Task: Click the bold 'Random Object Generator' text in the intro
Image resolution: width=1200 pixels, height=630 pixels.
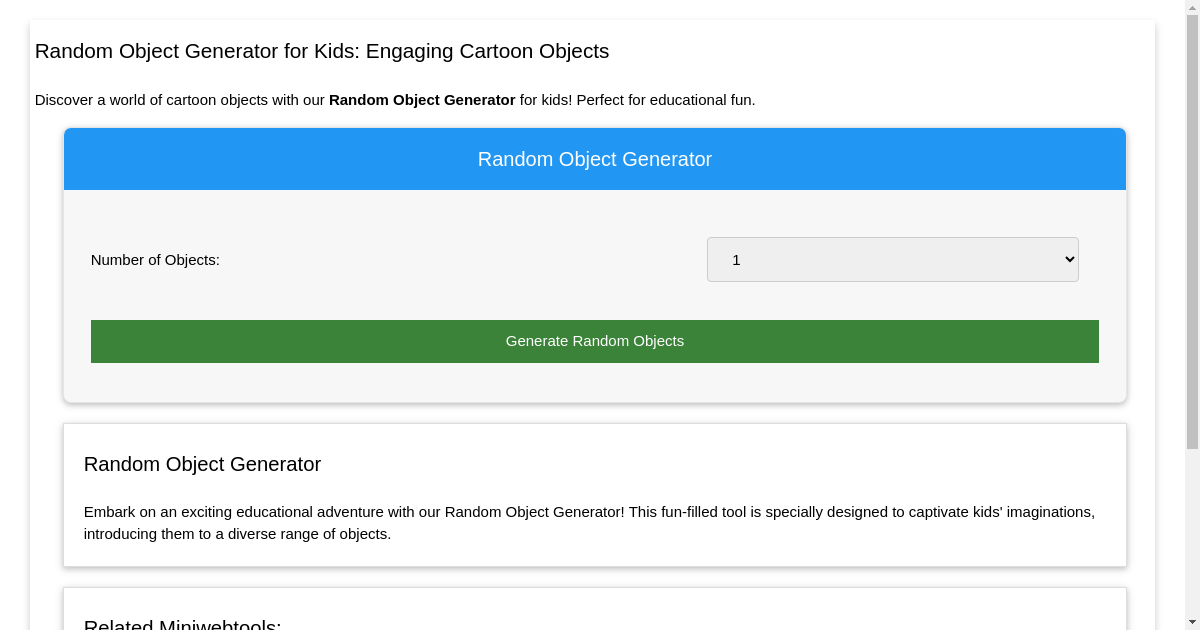Action: click(422, 100)
